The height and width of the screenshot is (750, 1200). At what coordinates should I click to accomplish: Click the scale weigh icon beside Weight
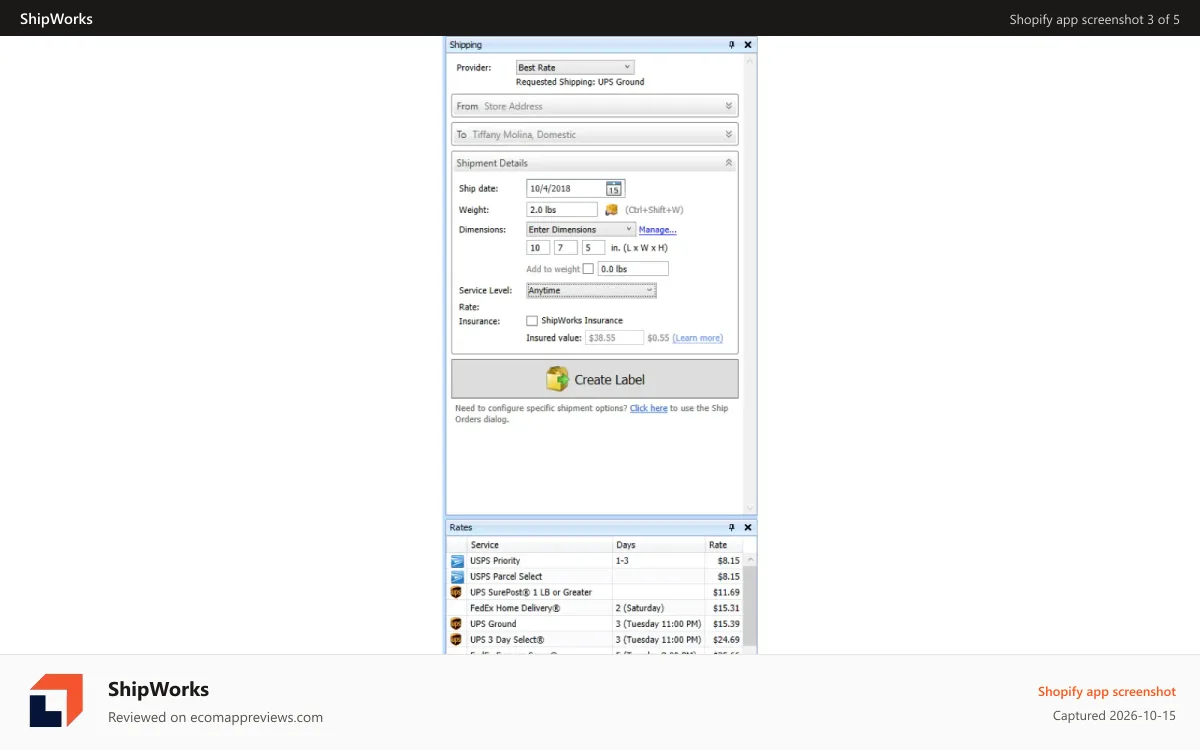pos(611,210)
